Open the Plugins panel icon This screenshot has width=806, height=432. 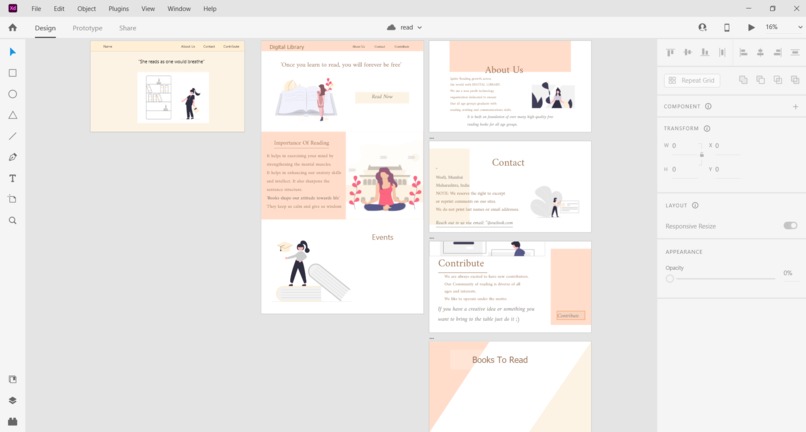pyautogui.click(x=13, y=422)
